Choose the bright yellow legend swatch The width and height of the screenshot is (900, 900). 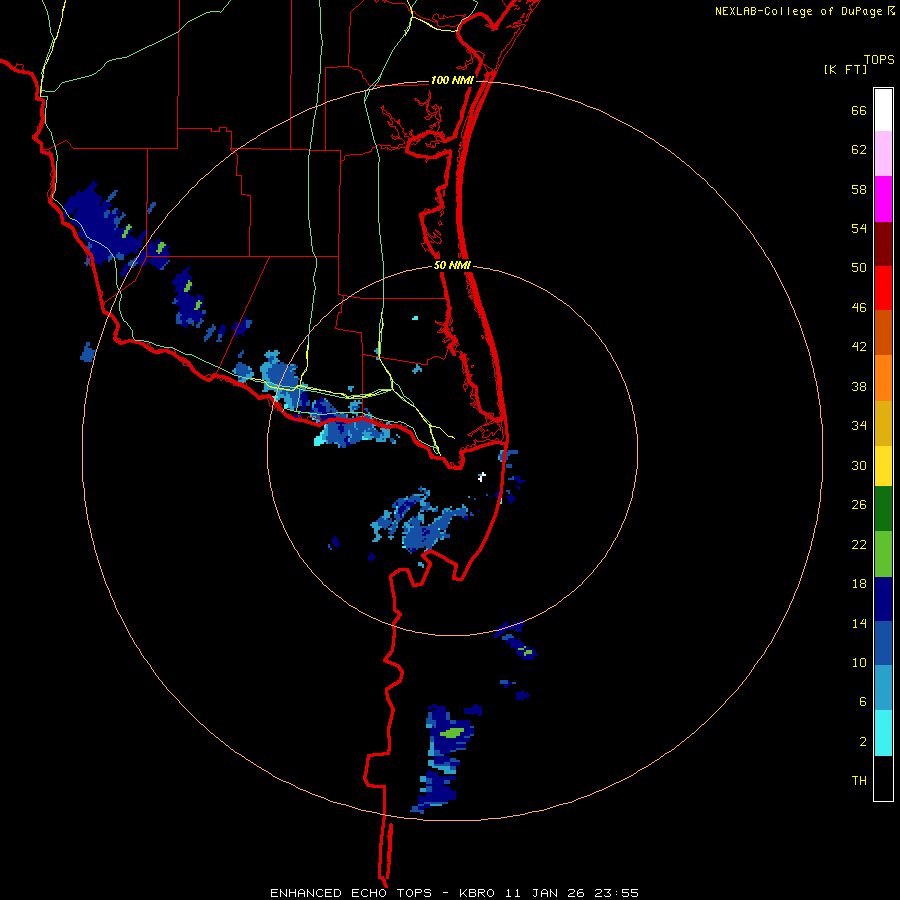point(883,466)
